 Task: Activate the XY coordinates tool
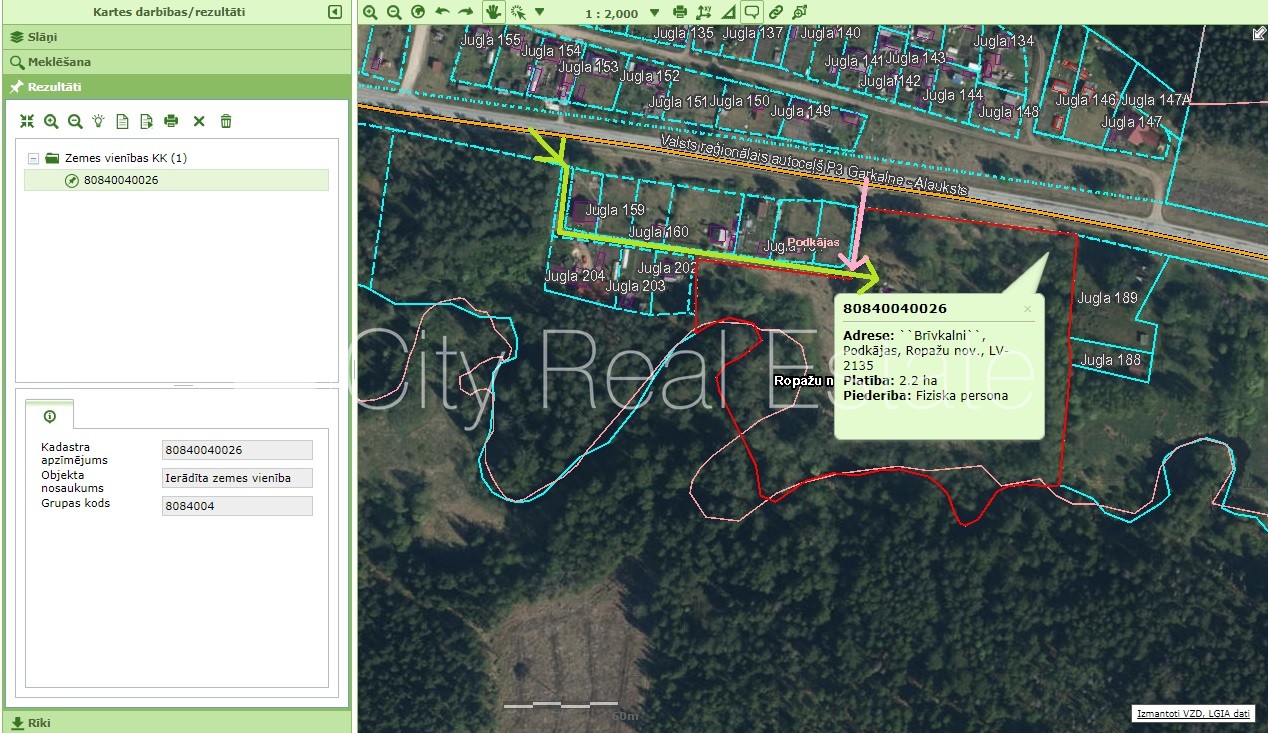click(x=703, y=12)
